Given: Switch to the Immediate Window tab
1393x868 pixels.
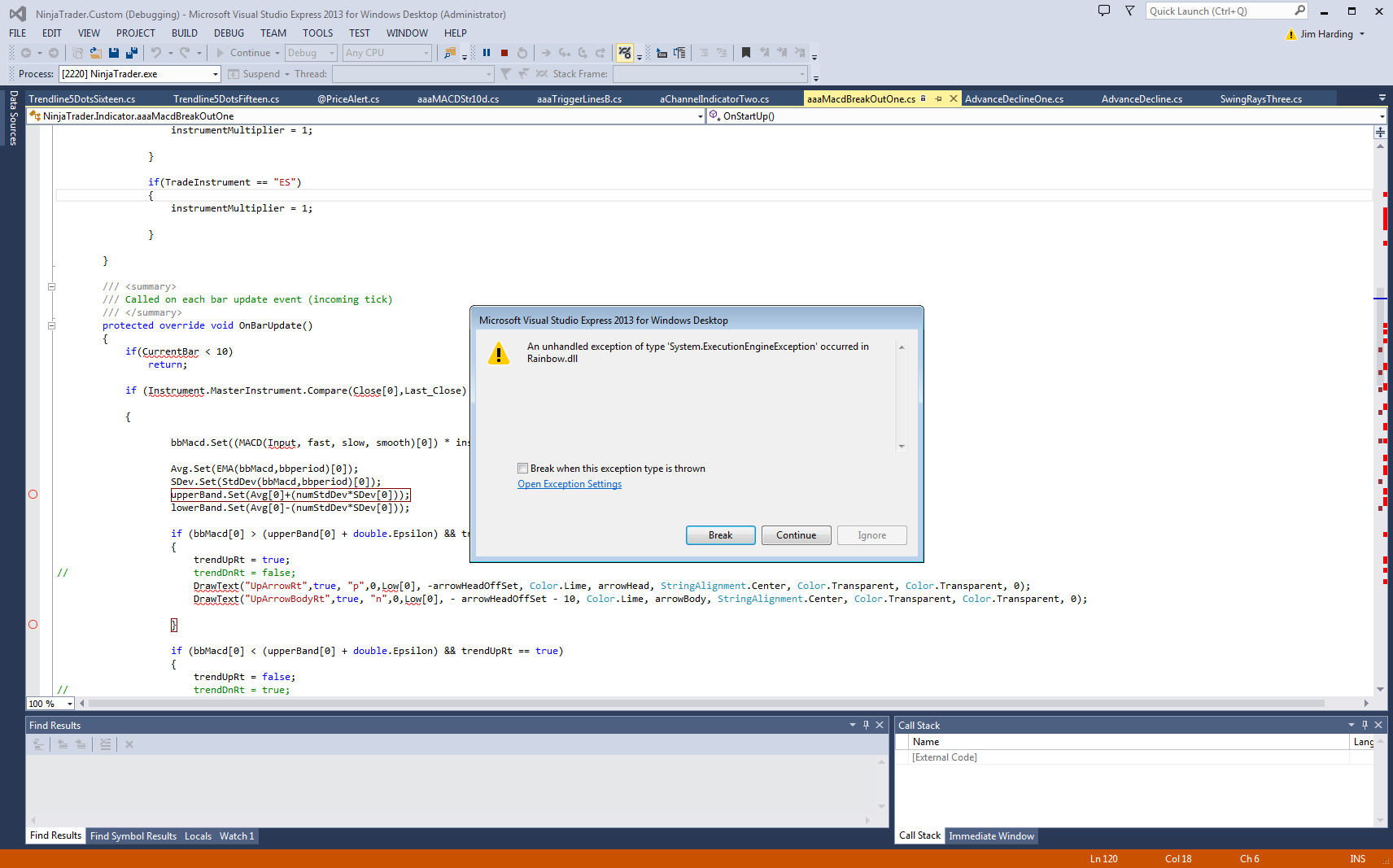Looking at the screenshot, I should click(x=991, y=836).
